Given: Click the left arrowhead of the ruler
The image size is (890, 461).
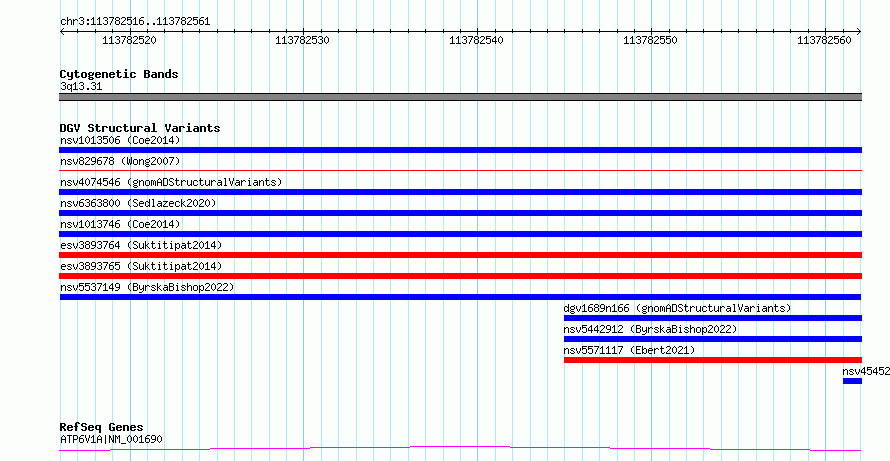Looking at the screenshot, I should 62,32.
